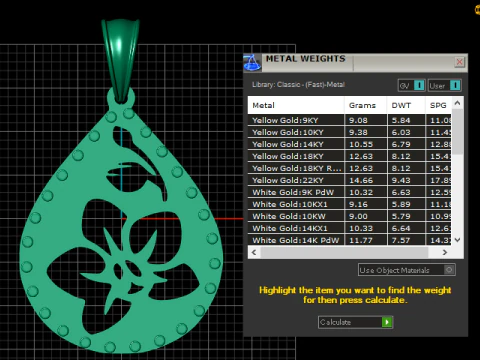Sort by the Grams column header

(366, 105)
